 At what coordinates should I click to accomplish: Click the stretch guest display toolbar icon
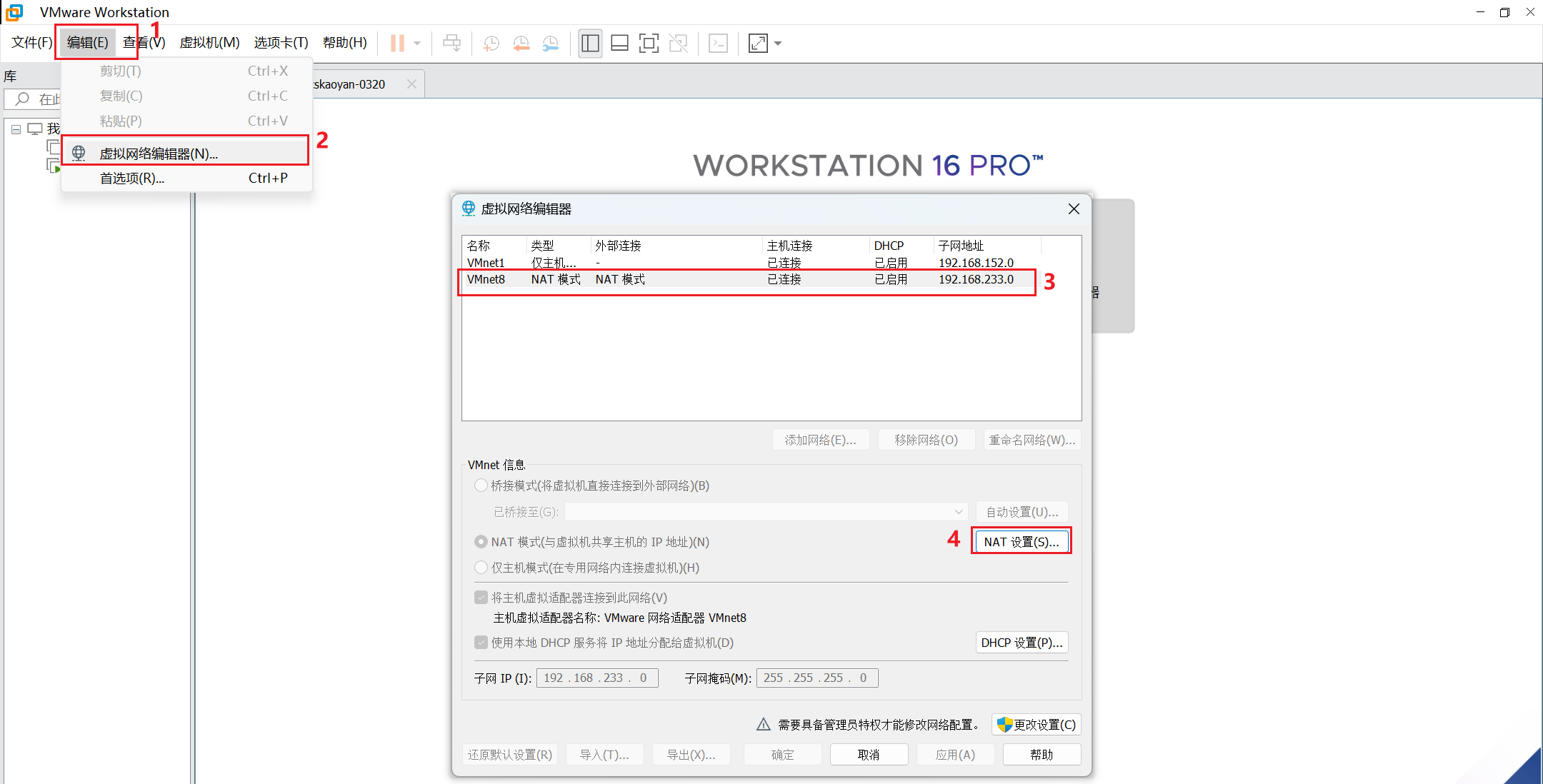758,44
